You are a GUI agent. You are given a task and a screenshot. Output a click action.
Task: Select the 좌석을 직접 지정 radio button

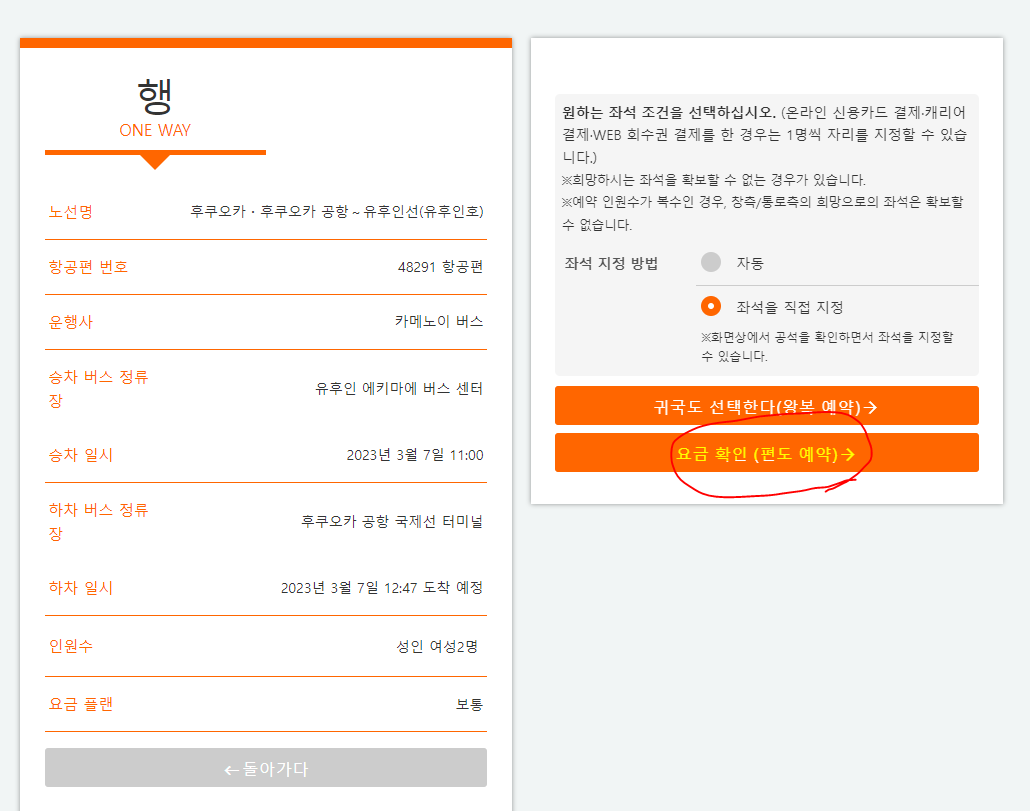pyautogui.click(x=711, y=306)
